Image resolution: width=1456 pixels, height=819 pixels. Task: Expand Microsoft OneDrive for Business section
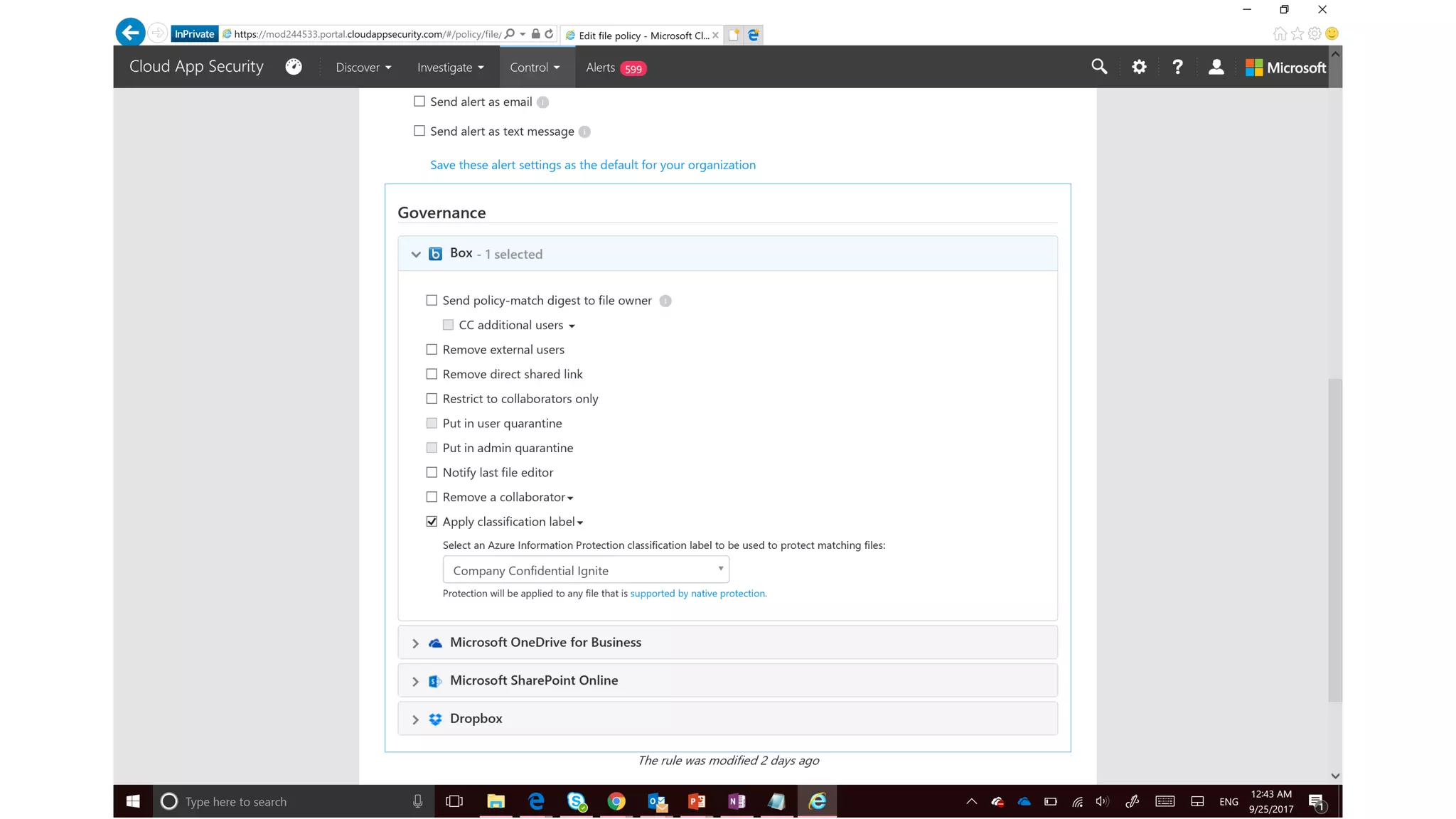(545, 642)
